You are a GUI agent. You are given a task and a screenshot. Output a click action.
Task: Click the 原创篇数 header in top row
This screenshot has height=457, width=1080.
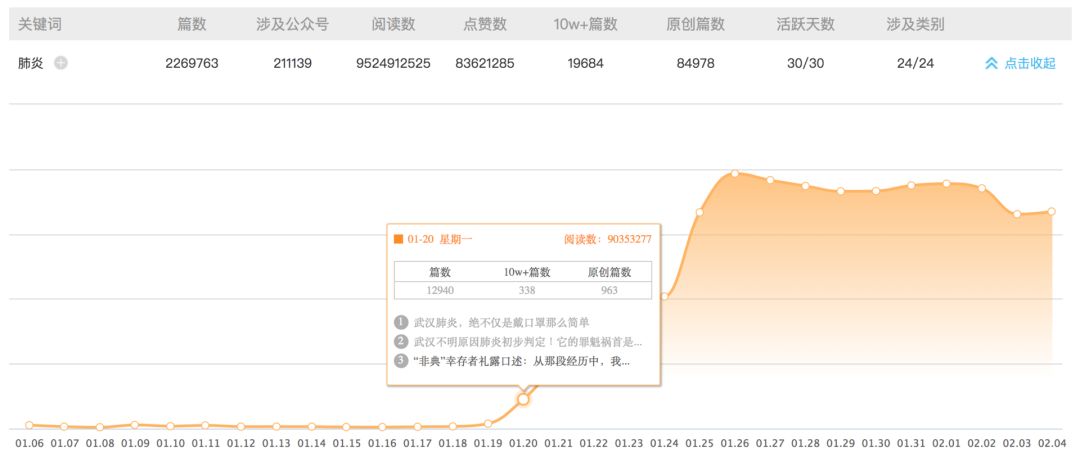(695, 23)
